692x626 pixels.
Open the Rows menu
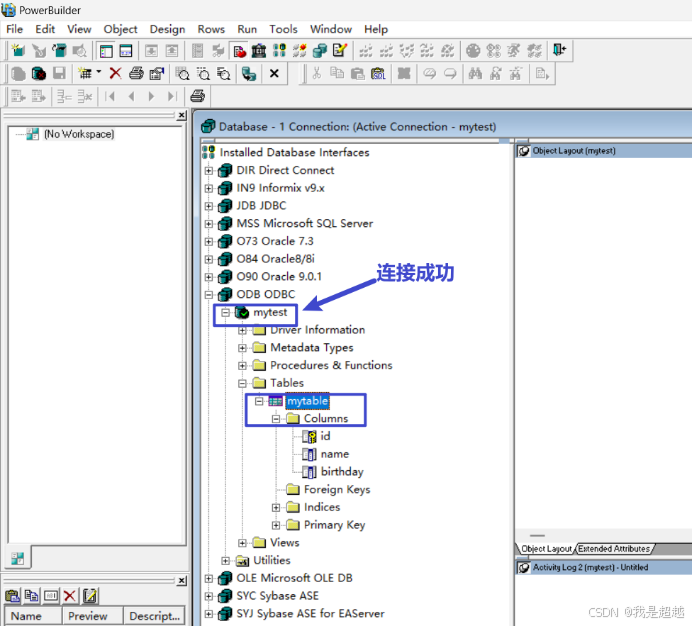click(211, 29)
